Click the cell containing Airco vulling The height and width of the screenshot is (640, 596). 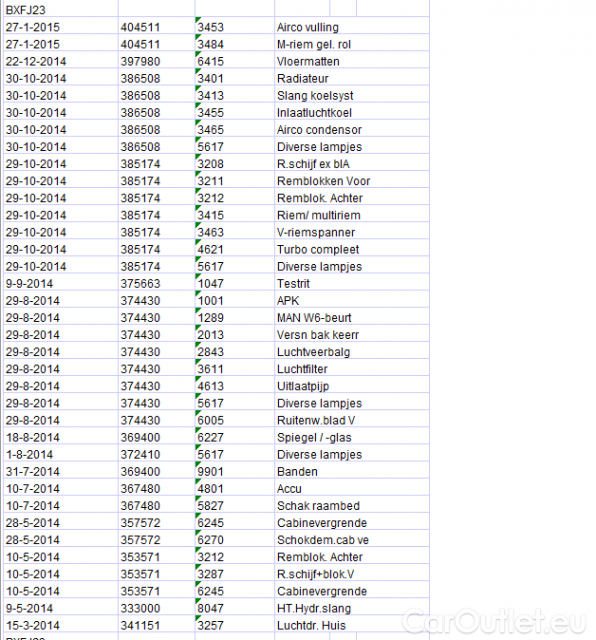(352, 26)
